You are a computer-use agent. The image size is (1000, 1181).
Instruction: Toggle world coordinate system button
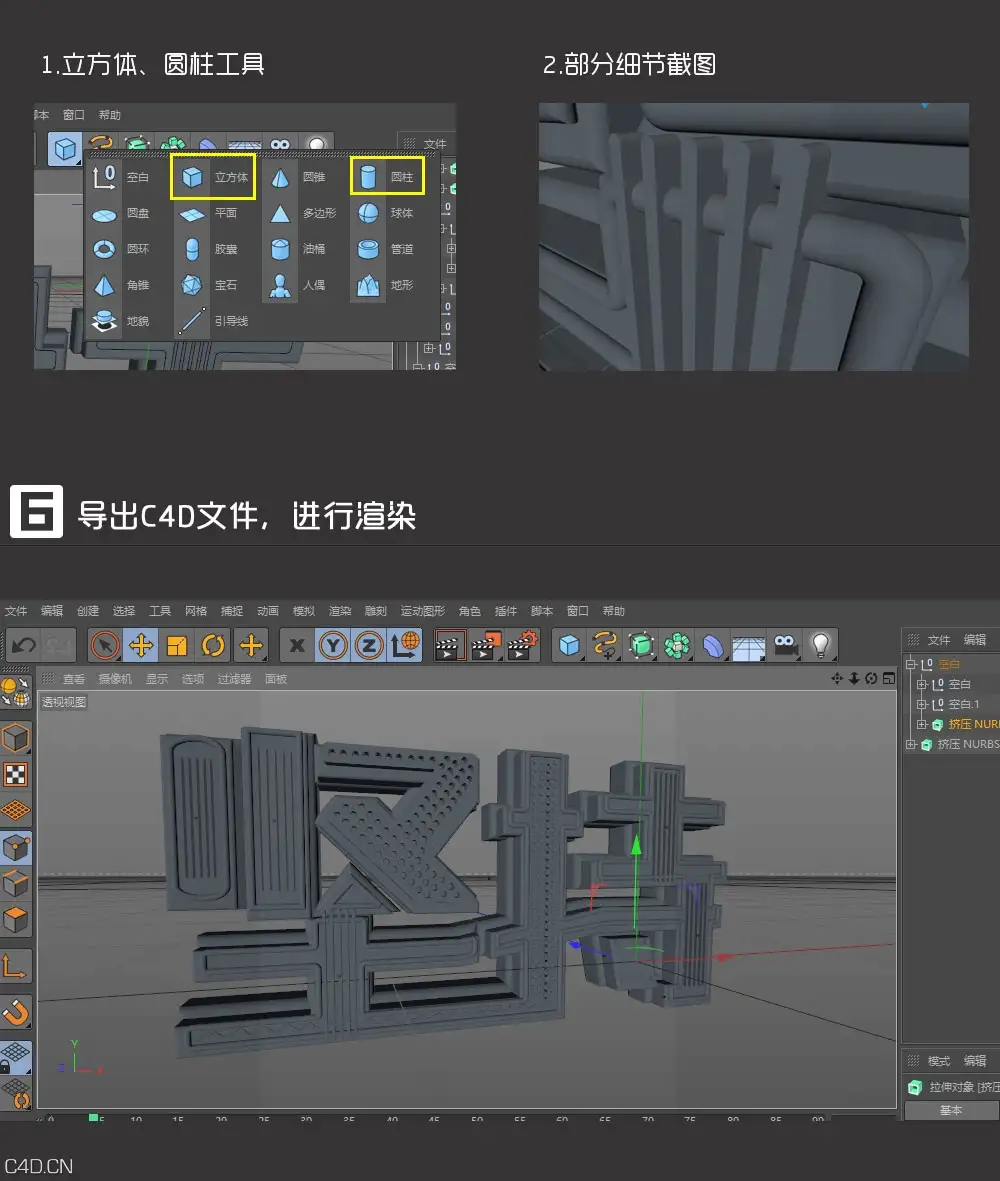tap(404, 645)
